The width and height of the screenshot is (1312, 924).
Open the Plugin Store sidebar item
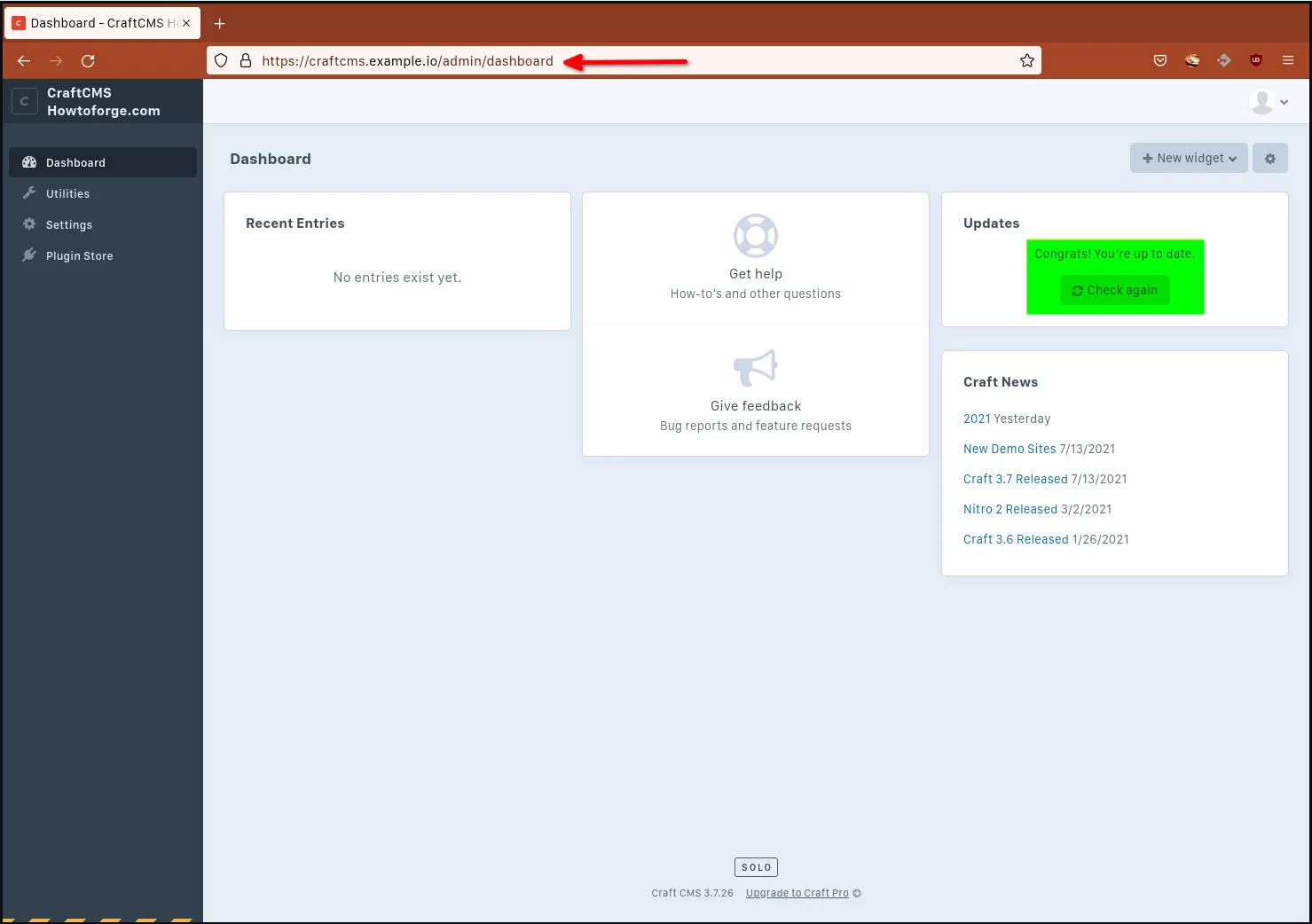tap(103, 255)
